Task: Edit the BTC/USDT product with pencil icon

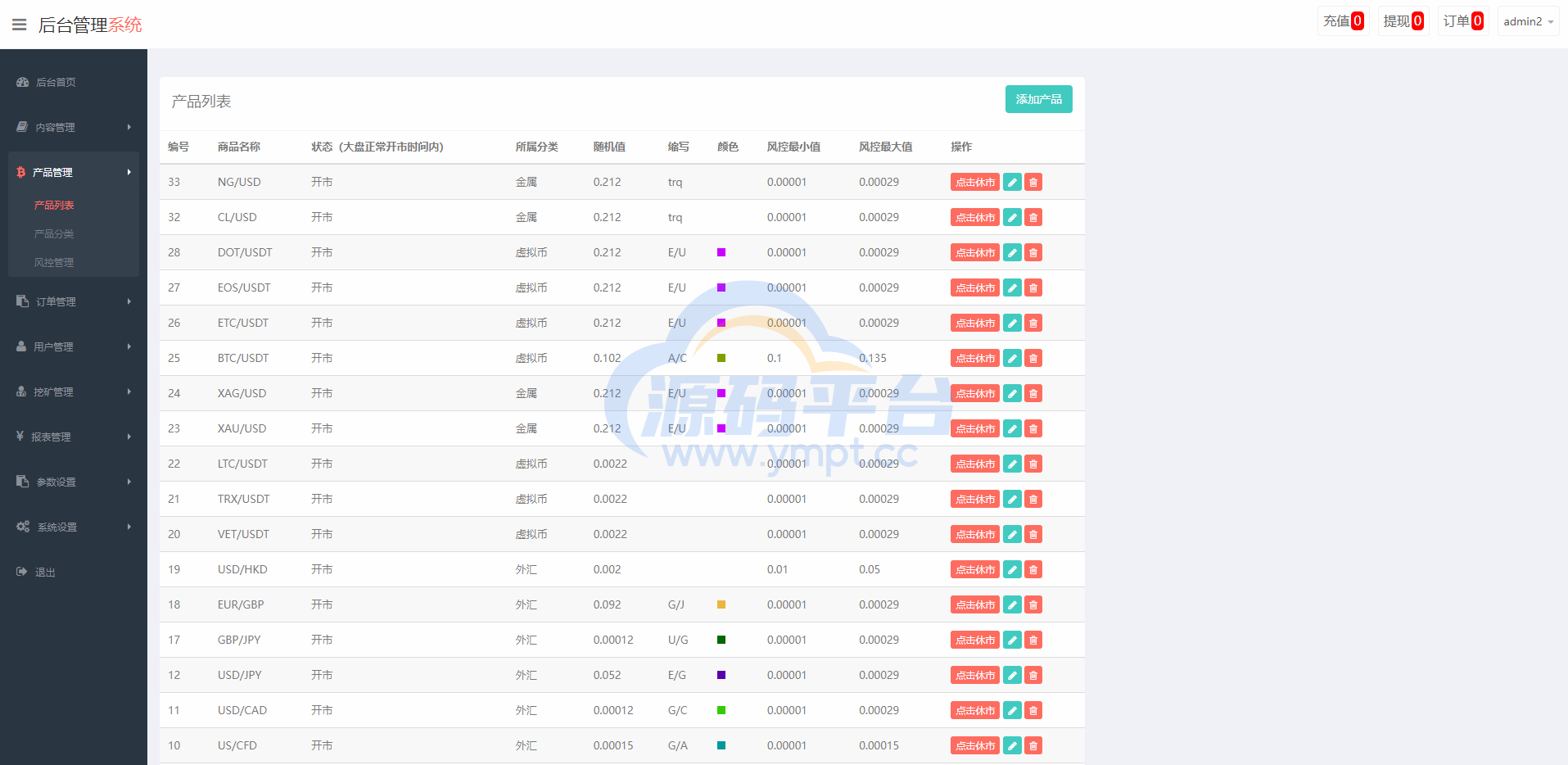Action: (1012, 358)
